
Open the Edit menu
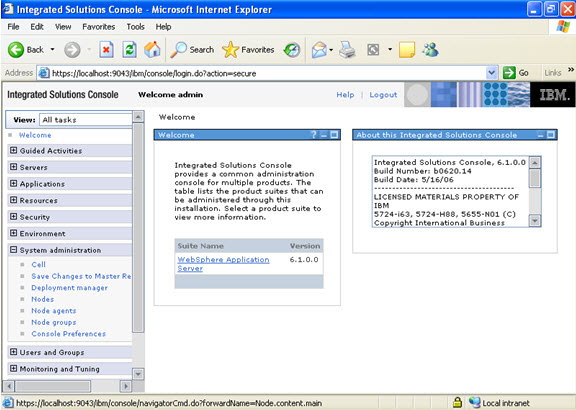(37, 27)
